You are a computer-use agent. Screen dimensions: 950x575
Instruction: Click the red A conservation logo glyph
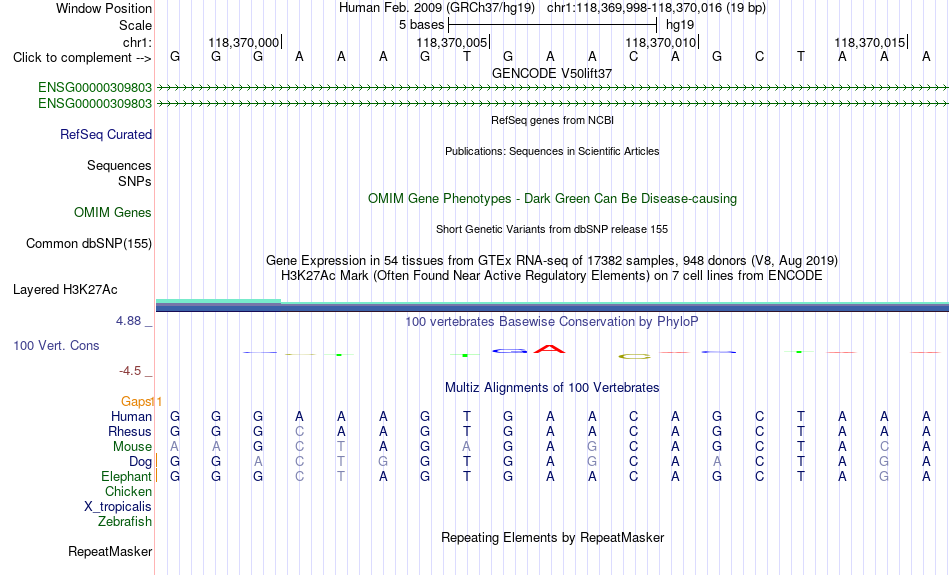(550, 349)
